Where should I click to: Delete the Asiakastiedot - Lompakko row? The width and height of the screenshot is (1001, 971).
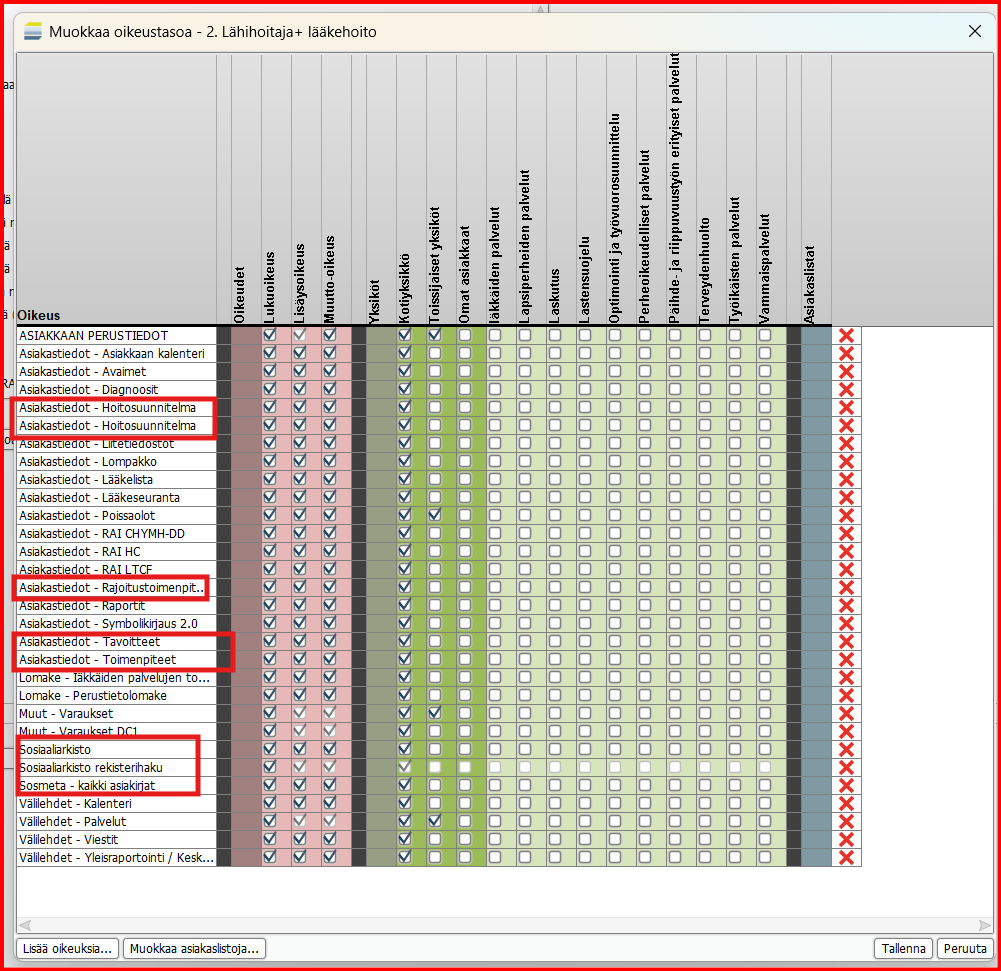click(x=846, y=462)
